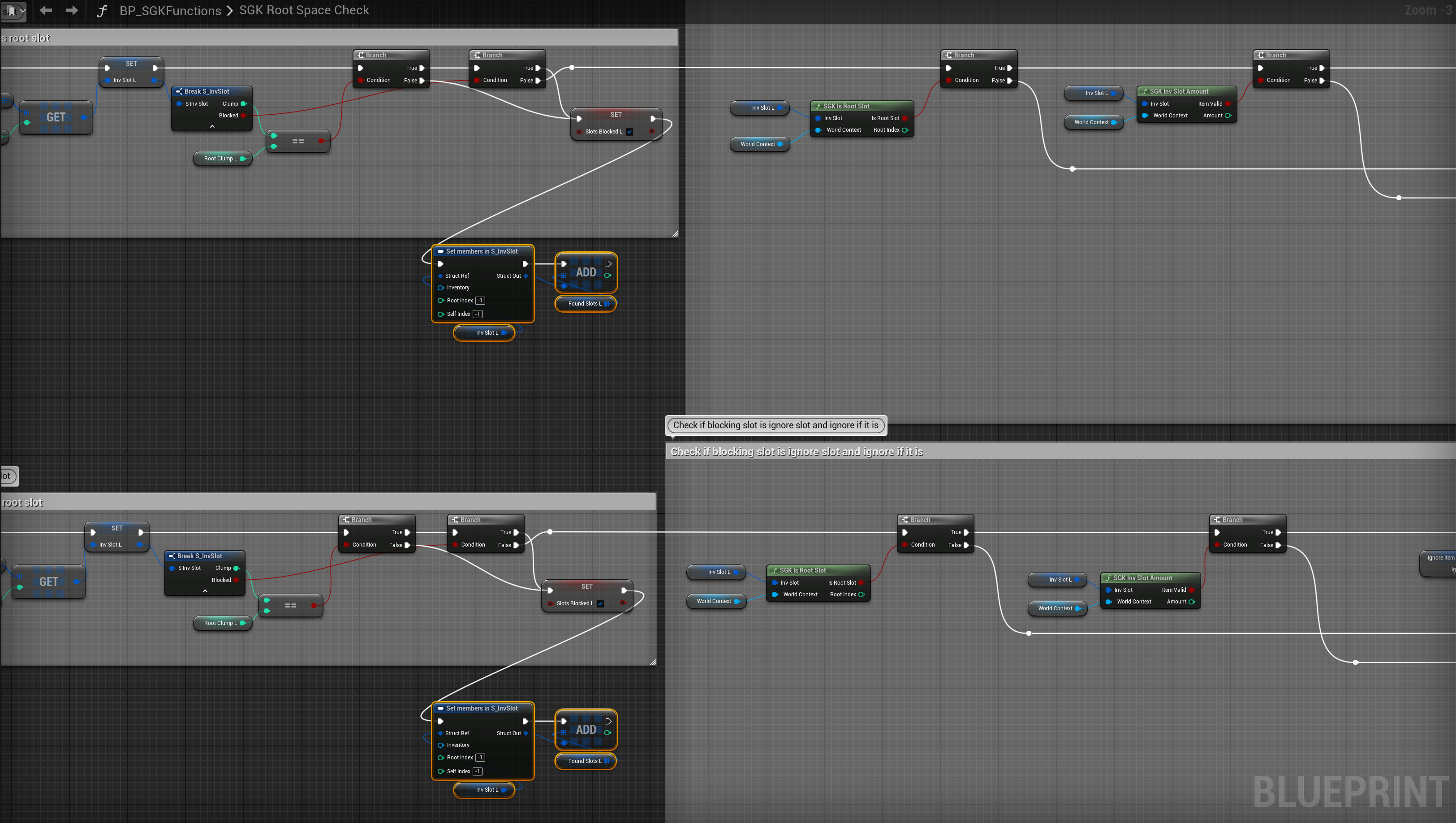Click the function icon beside the breadcrumb
Image resolution: width=1456 pixels, height=823 pixels.
(x=102, y=11)
